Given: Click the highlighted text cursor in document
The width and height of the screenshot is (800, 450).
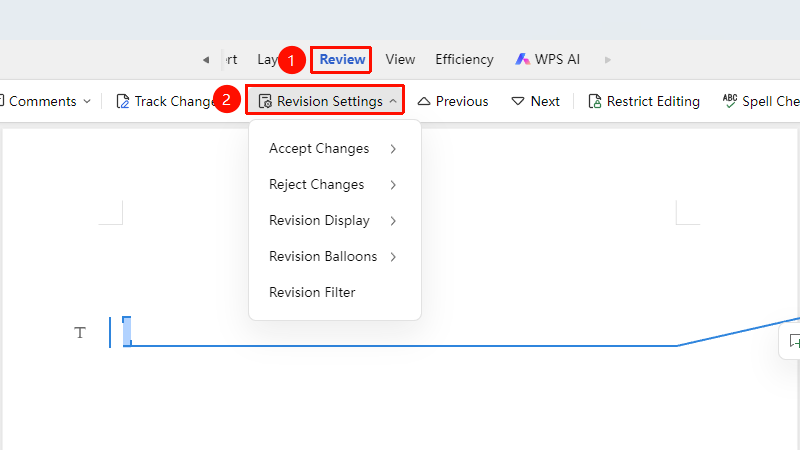Looking at the screenshot, I should pos(127,332).
